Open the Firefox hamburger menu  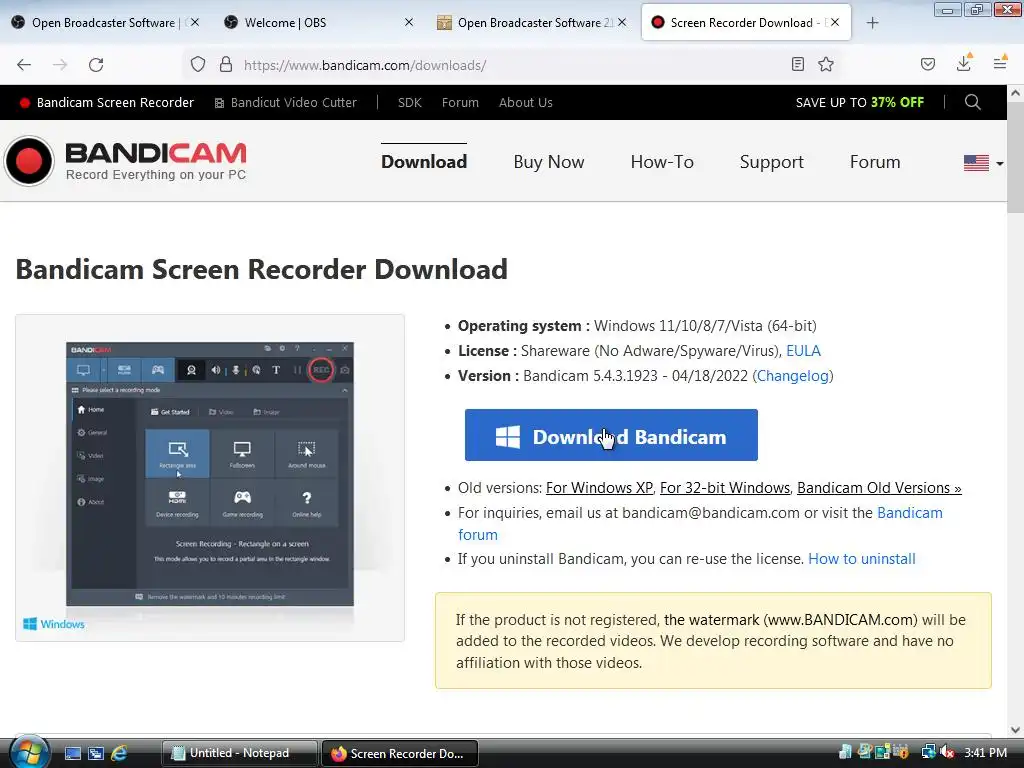(x=1000, y=63)
